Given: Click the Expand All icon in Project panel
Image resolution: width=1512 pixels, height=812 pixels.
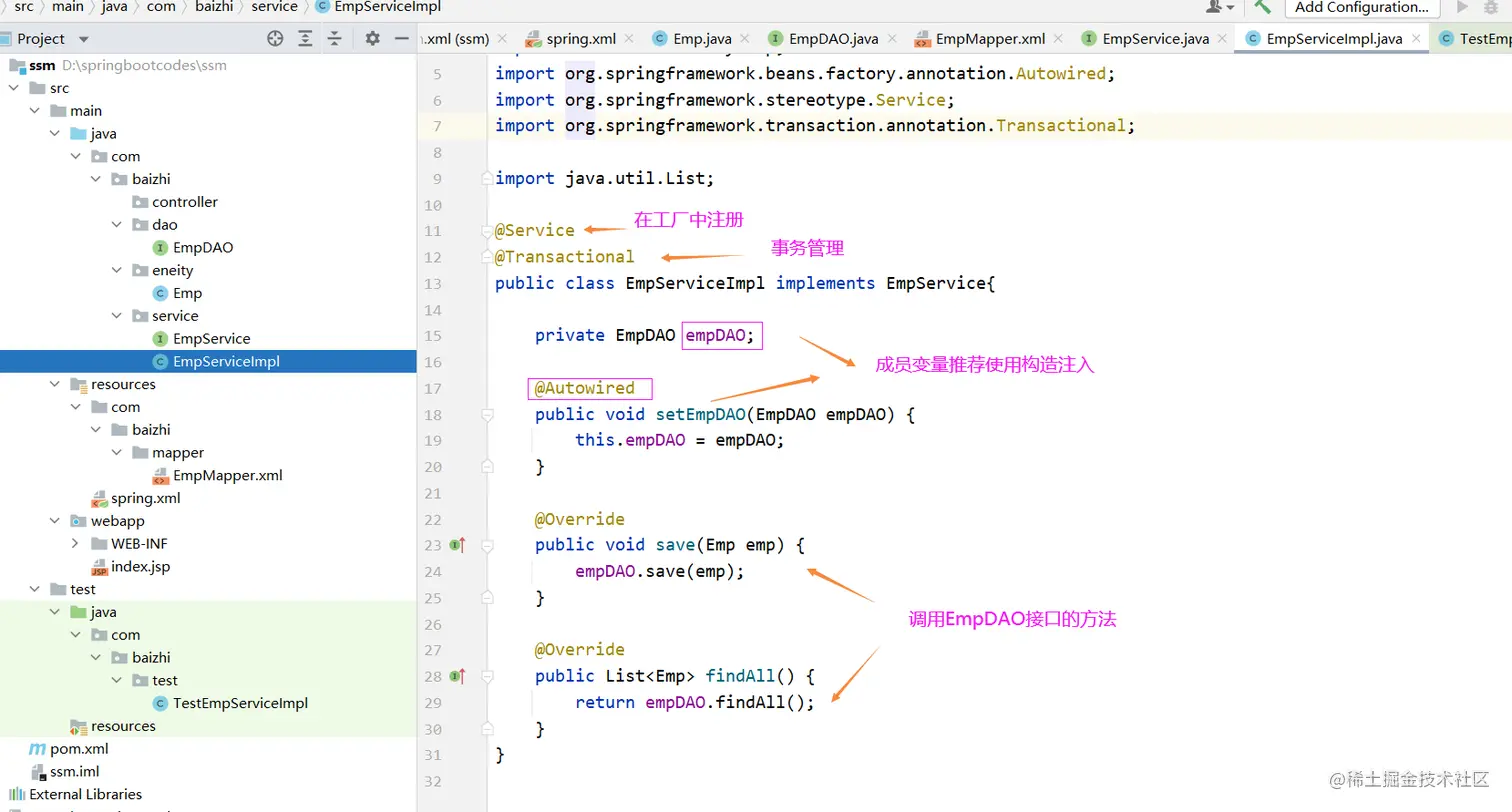Looking at the screenshot, I should click(305, 39).
